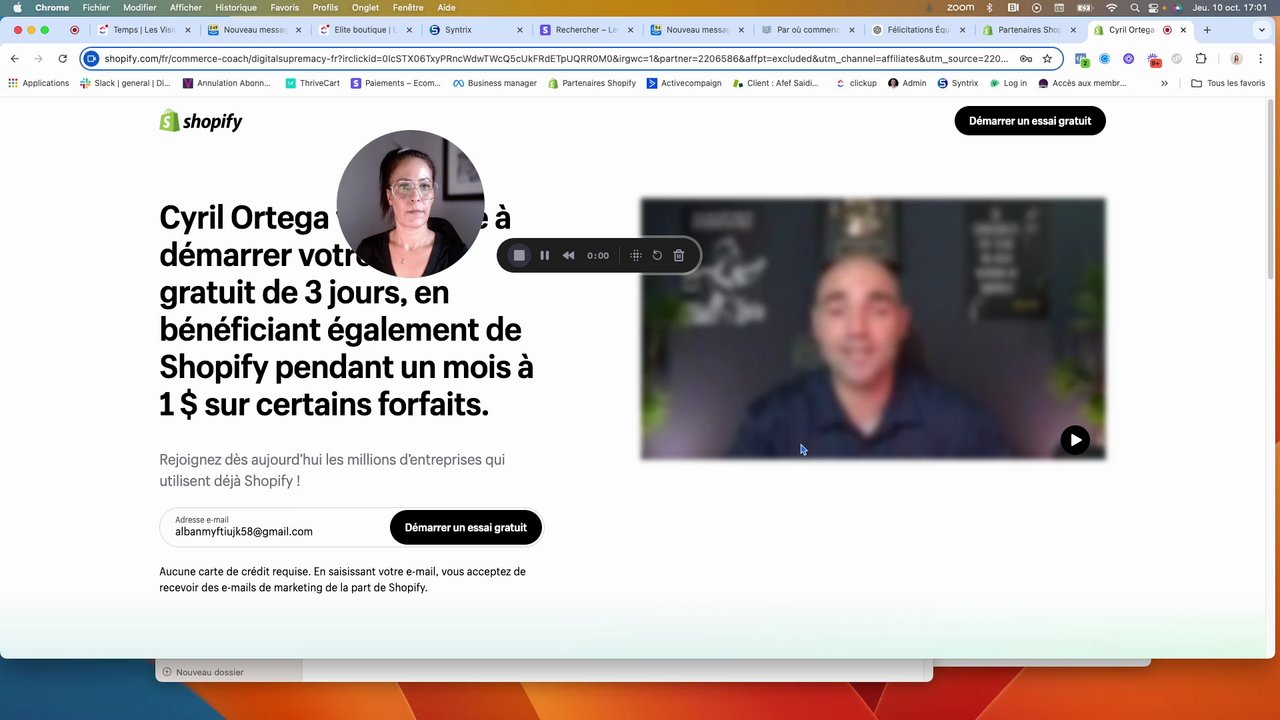1280x720 pixels.
Task: Close the Cyril Ortega tab
Action: click(1183, 30)
